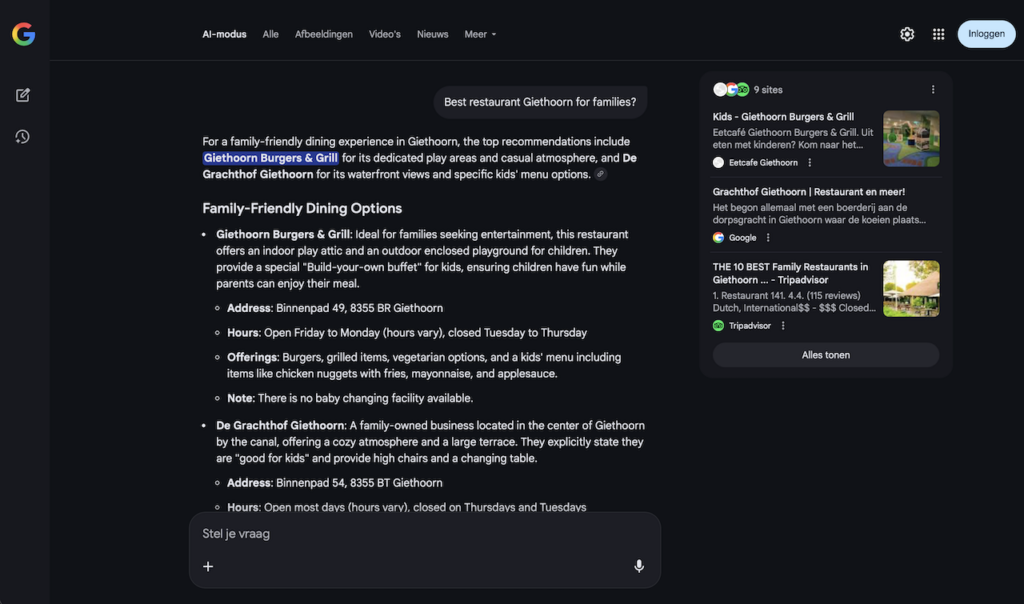Switch to the Video's tab
The height and width of the screenshot is (604, 1024).
[385, 34]
